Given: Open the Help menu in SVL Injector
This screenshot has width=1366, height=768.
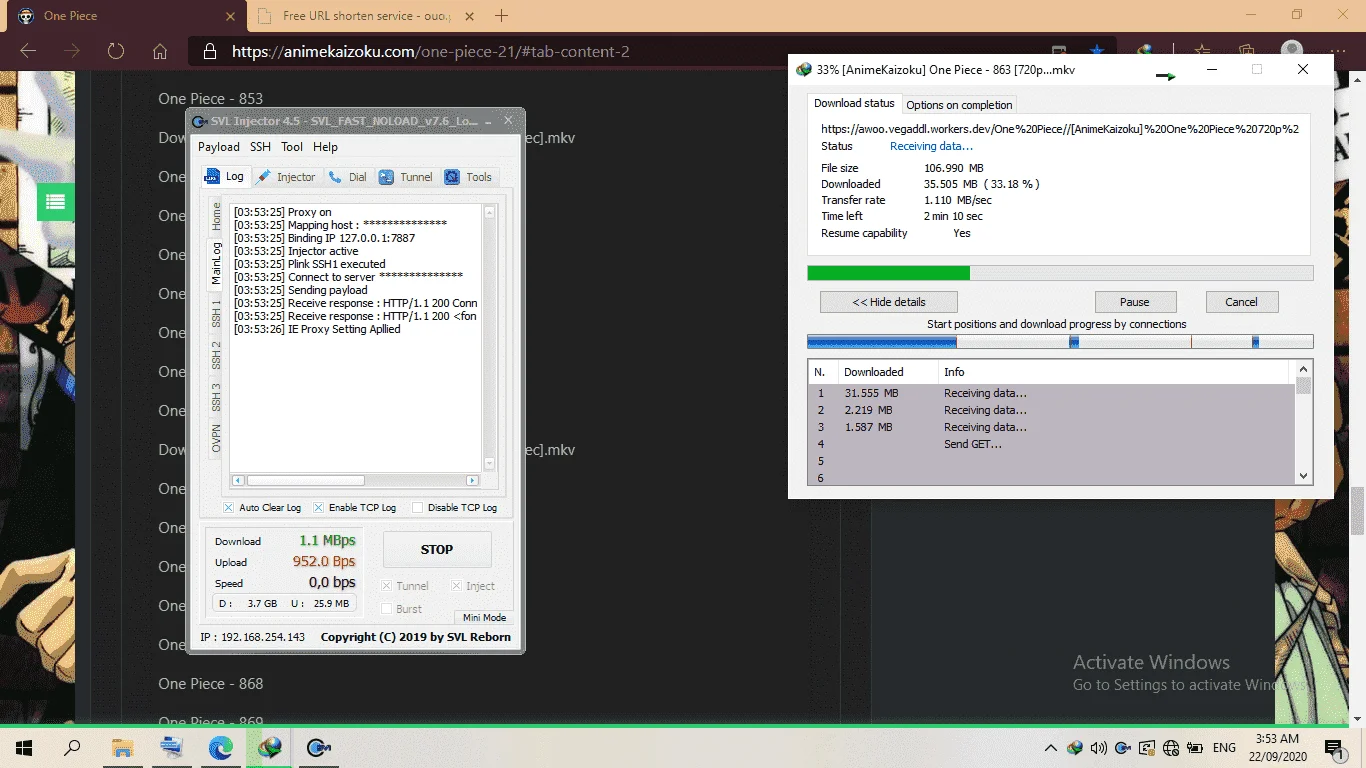Looking at the screenshot, I should (325, 146).
